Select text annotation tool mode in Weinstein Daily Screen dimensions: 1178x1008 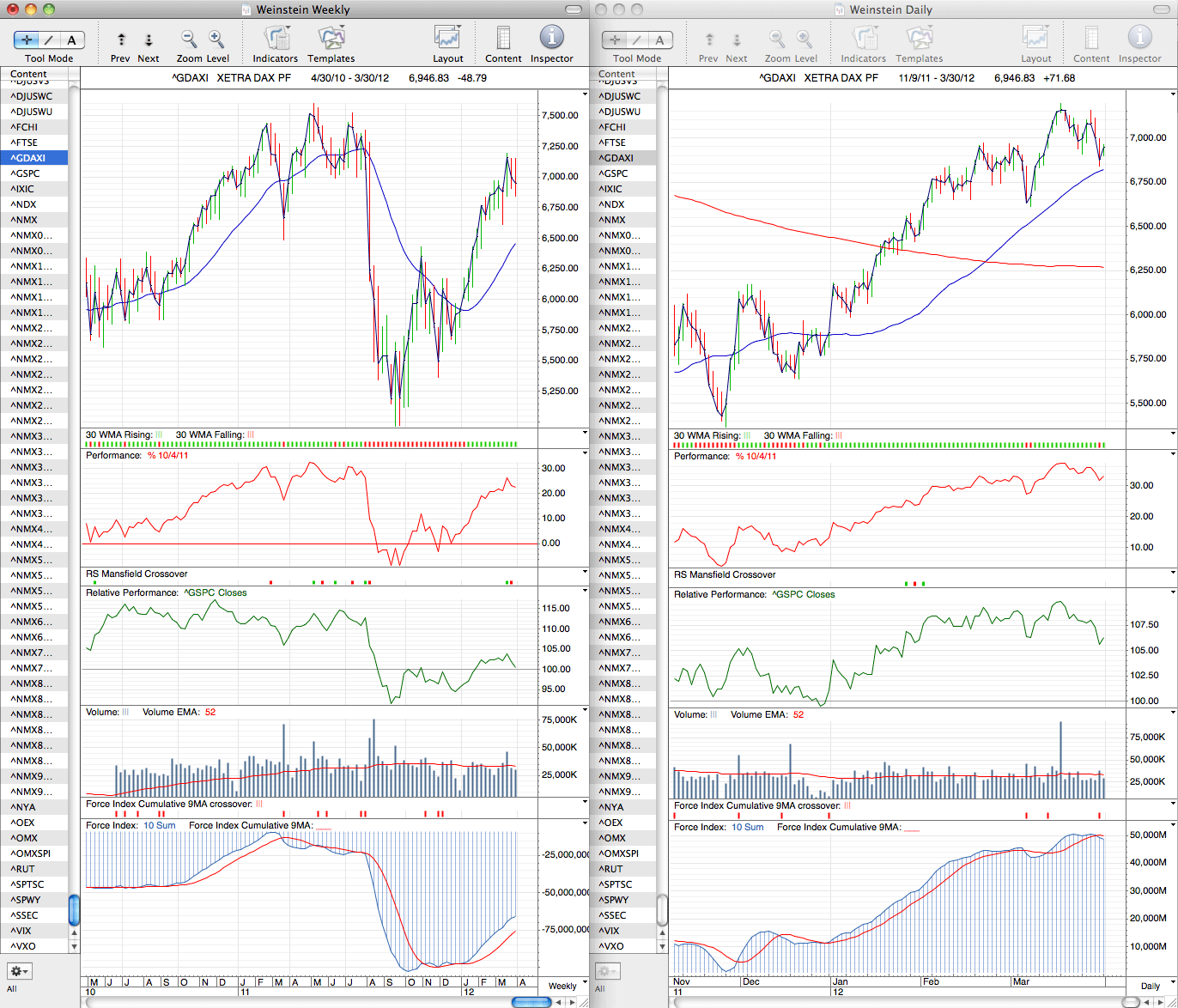click(660, 39)
